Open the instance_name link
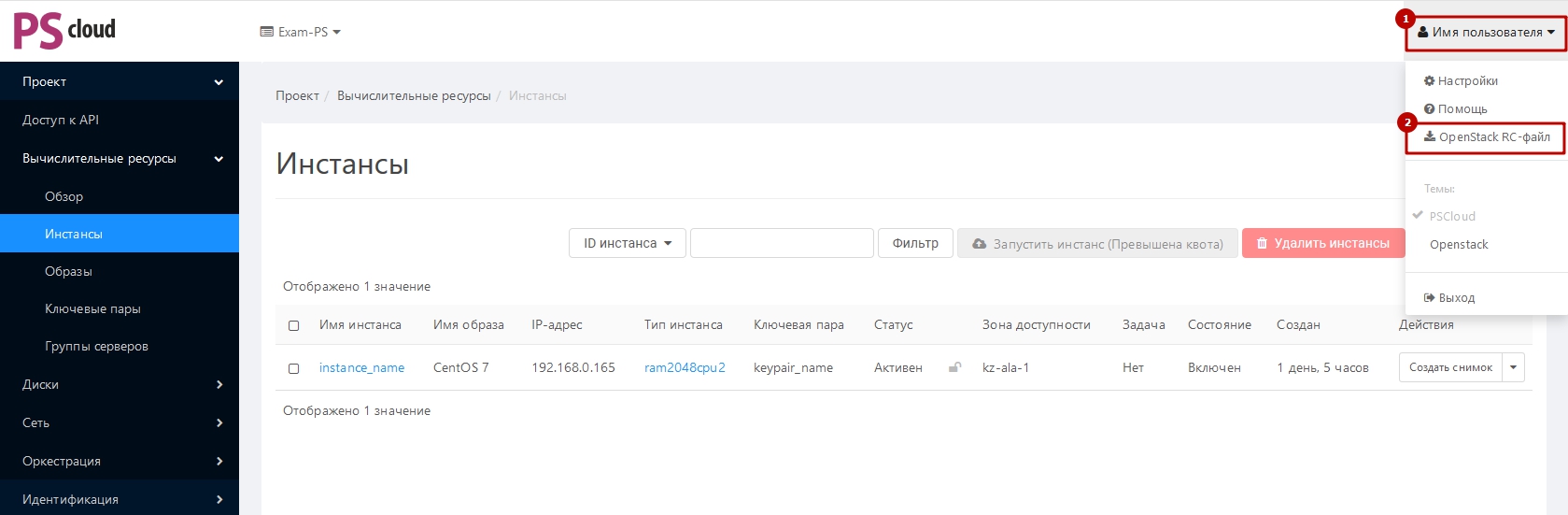Image resolution: width=1568 pixels, height=515 pixels. 361,368
